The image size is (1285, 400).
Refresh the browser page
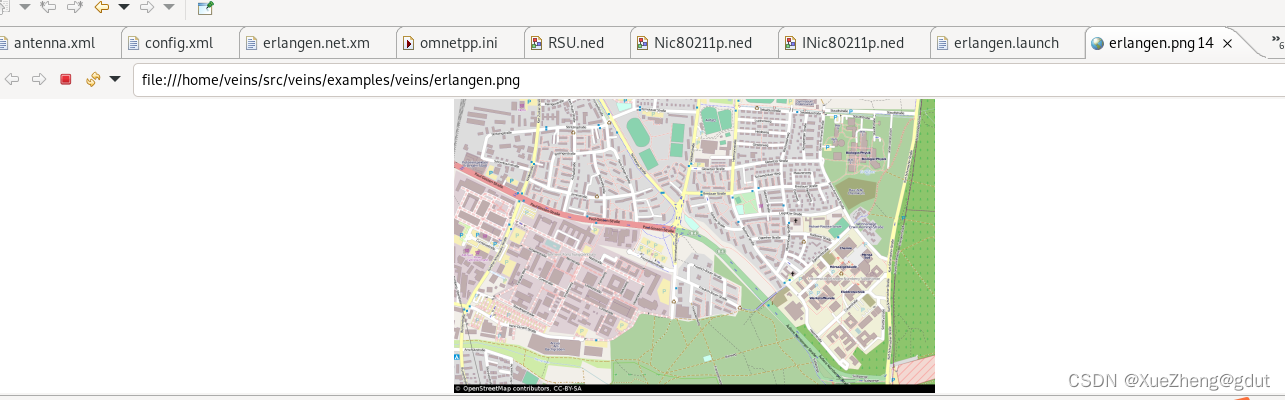click(93, 79)
